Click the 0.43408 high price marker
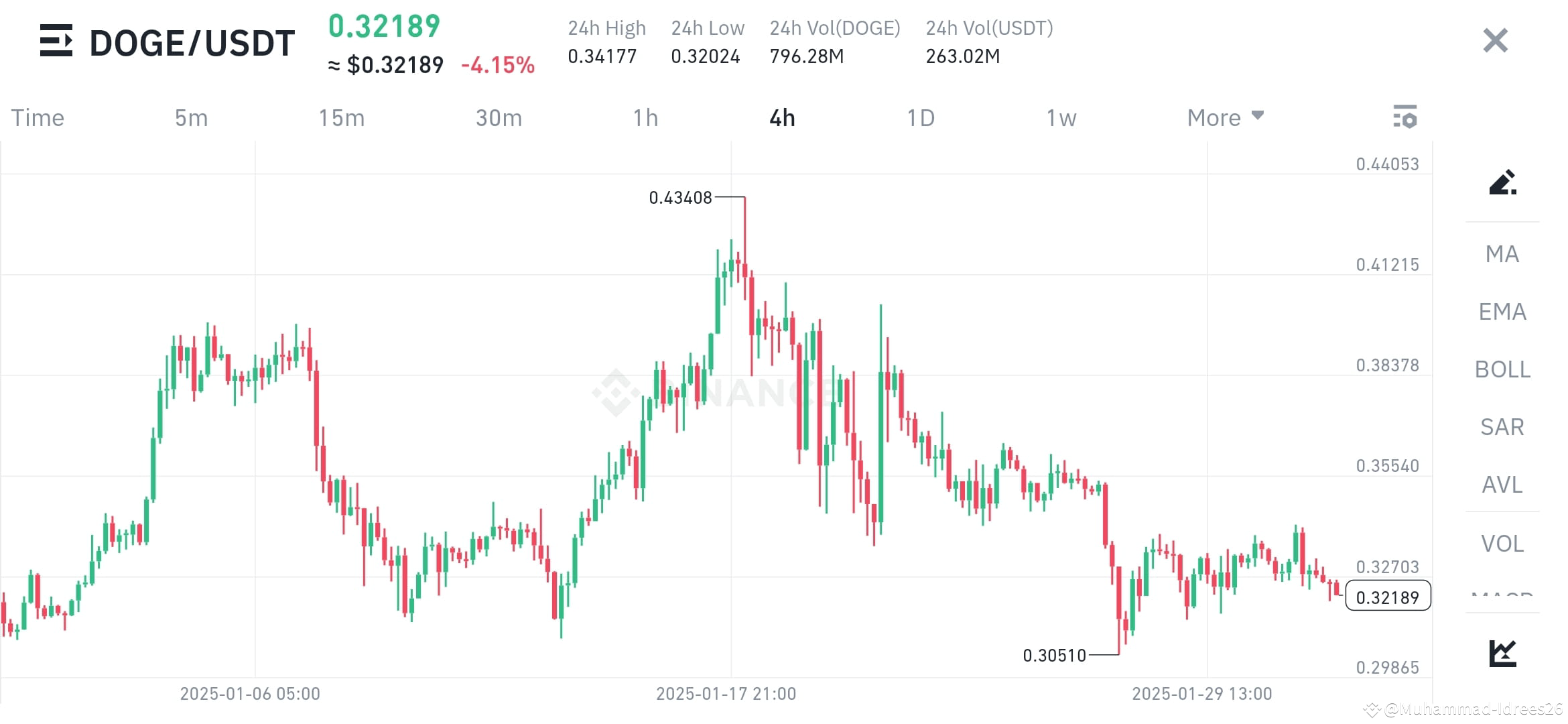 click(681, 198)
